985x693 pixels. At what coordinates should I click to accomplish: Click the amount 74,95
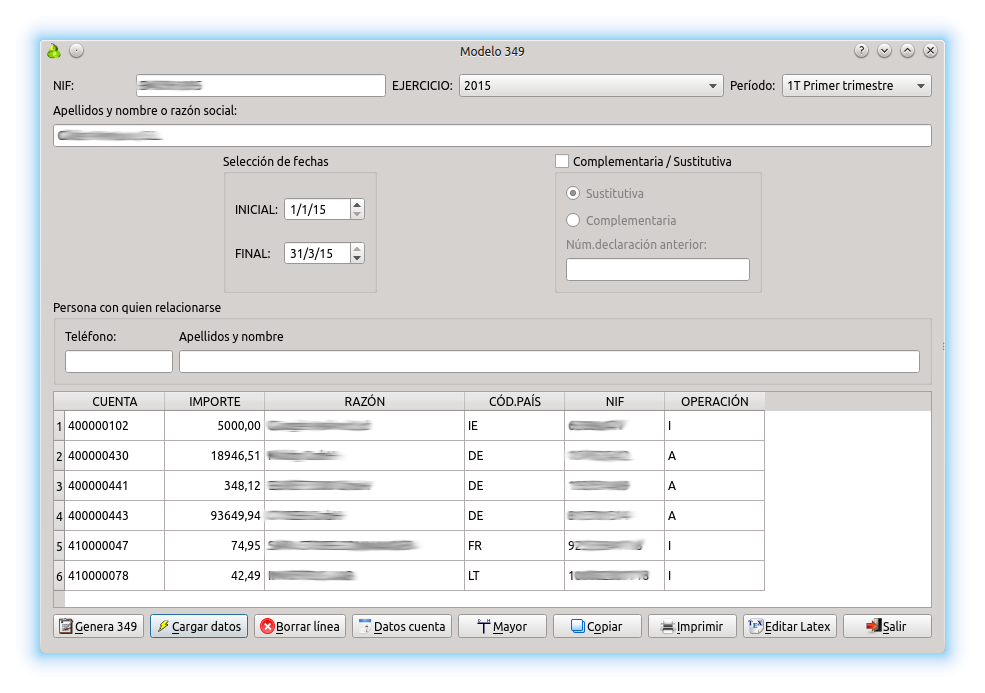[215, 545]
